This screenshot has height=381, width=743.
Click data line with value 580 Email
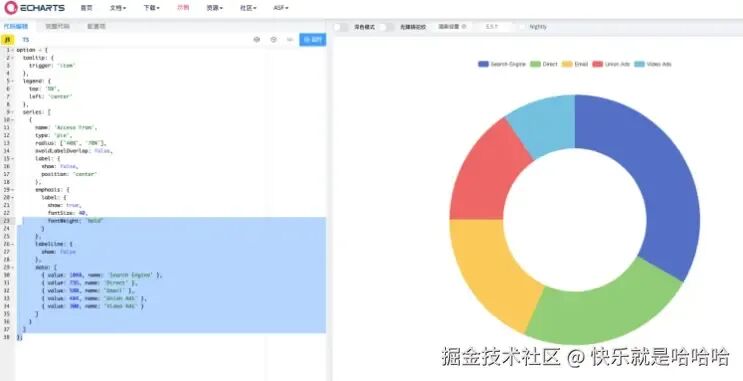pos(88,290)
